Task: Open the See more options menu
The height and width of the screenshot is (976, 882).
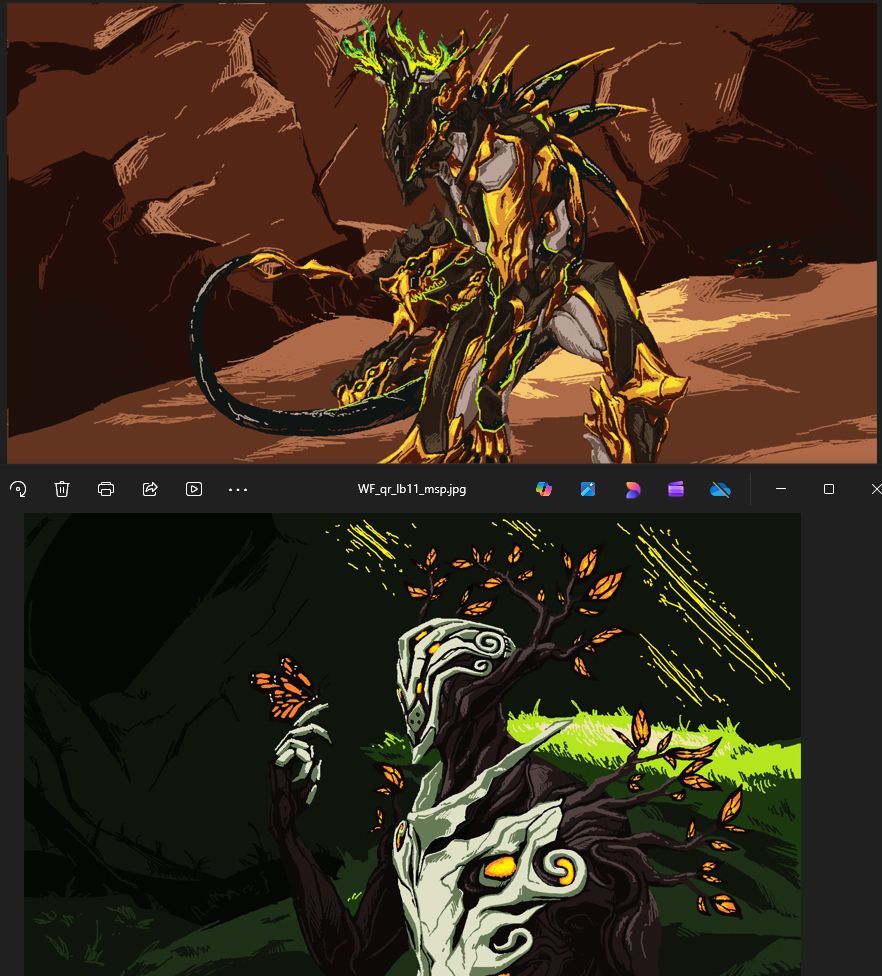Action: [237, 489]
